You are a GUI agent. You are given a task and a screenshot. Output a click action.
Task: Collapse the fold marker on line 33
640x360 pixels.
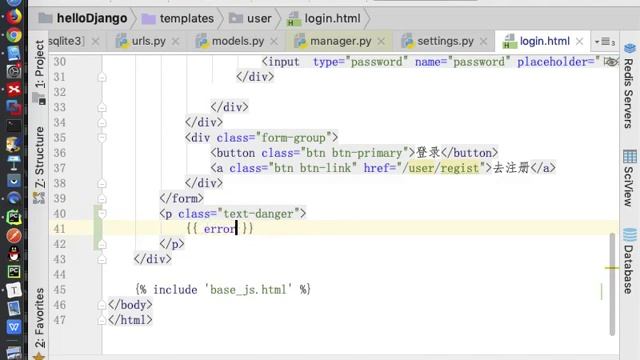click(x=102, y=107)
